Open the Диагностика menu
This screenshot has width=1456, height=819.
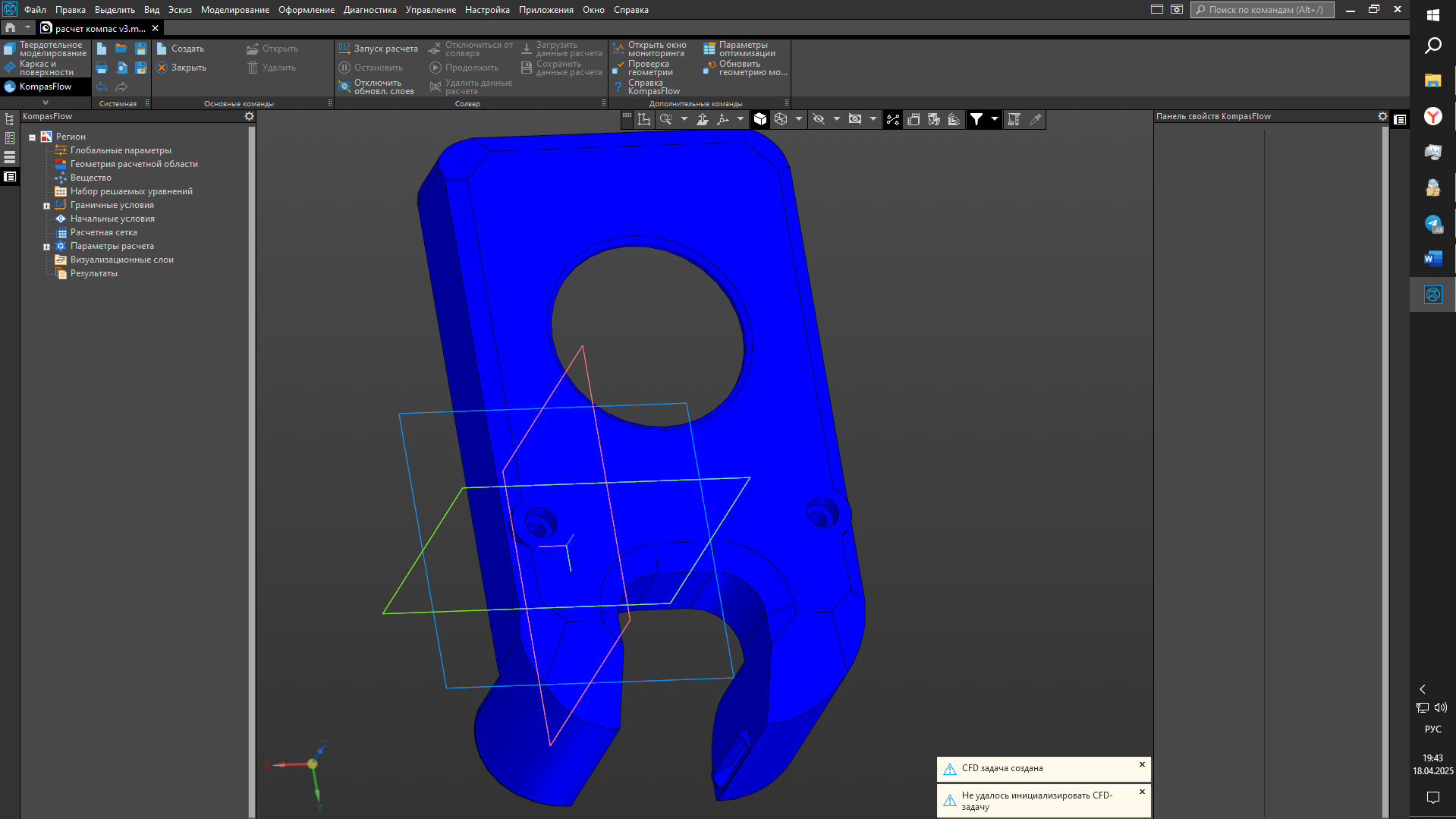[370, 10]
